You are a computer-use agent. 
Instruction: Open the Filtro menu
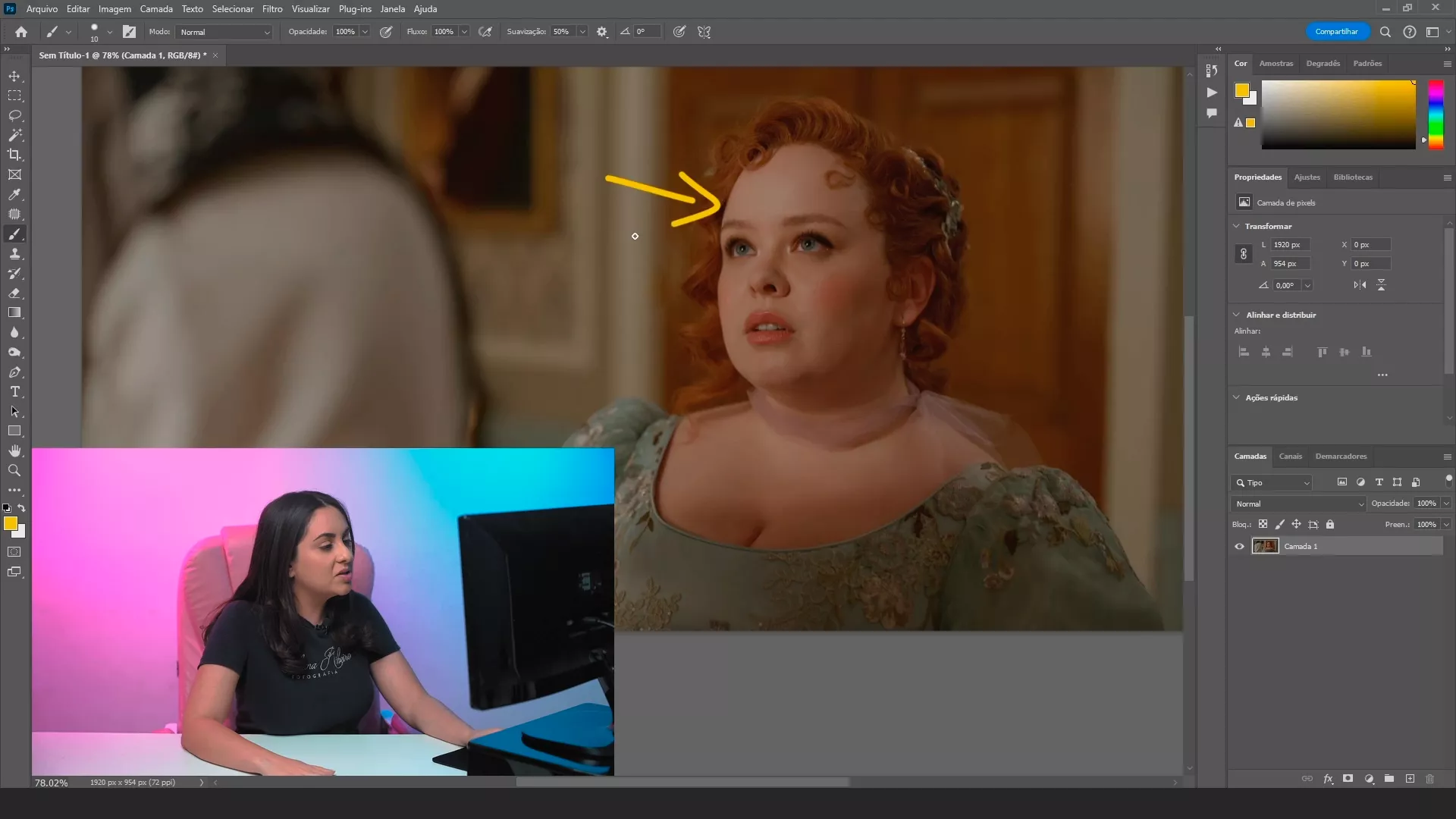click(x=272, y=9)
